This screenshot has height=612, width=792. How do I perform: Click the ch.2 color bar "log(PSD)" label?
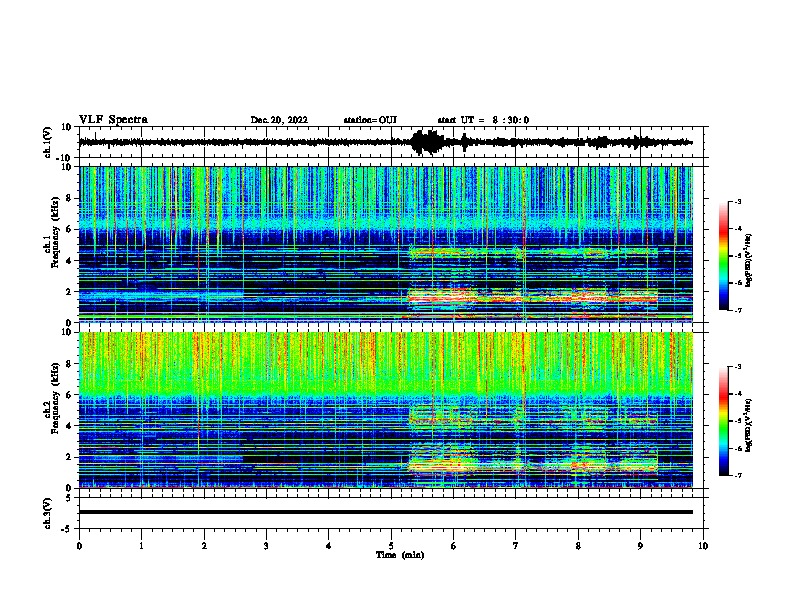tap(748, 425)
